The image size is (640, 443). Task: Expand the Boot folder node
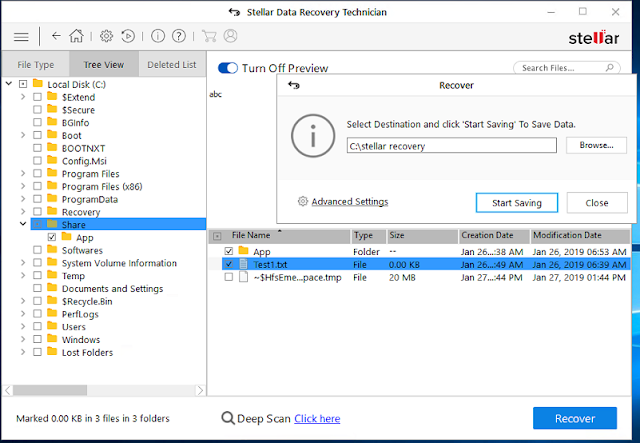coord(23,135)
